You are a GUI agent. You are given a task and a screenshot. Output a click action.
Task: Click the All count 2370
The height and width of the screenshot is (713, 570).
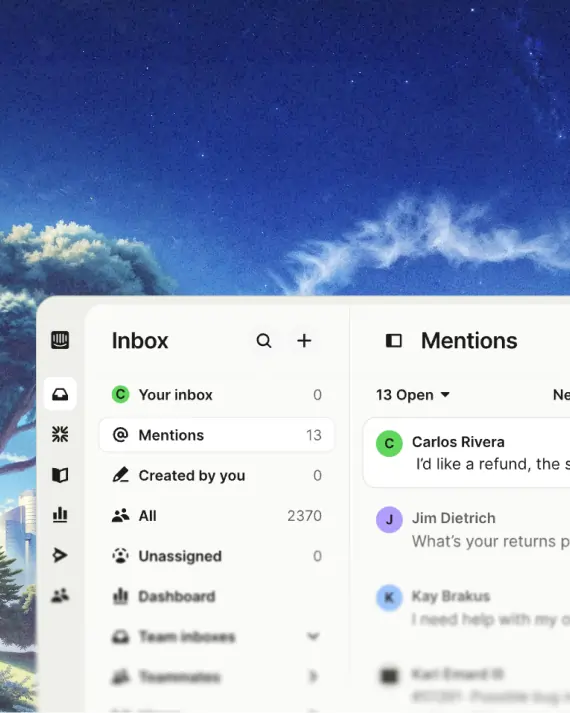pyautogui.click(x=304, y=516)
